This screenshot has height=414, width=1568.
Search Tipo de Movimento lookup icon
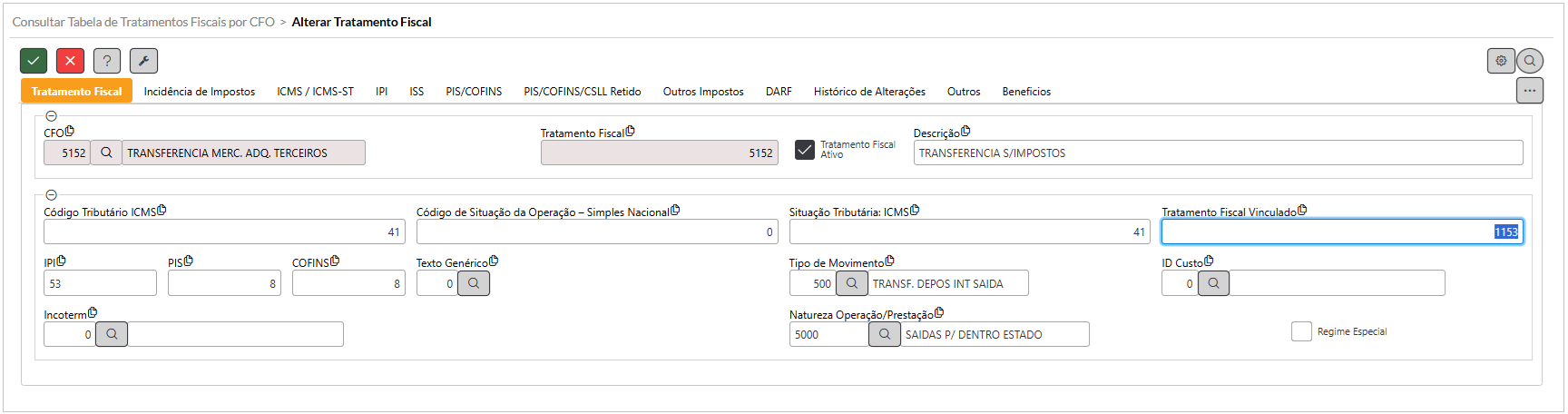851,283
